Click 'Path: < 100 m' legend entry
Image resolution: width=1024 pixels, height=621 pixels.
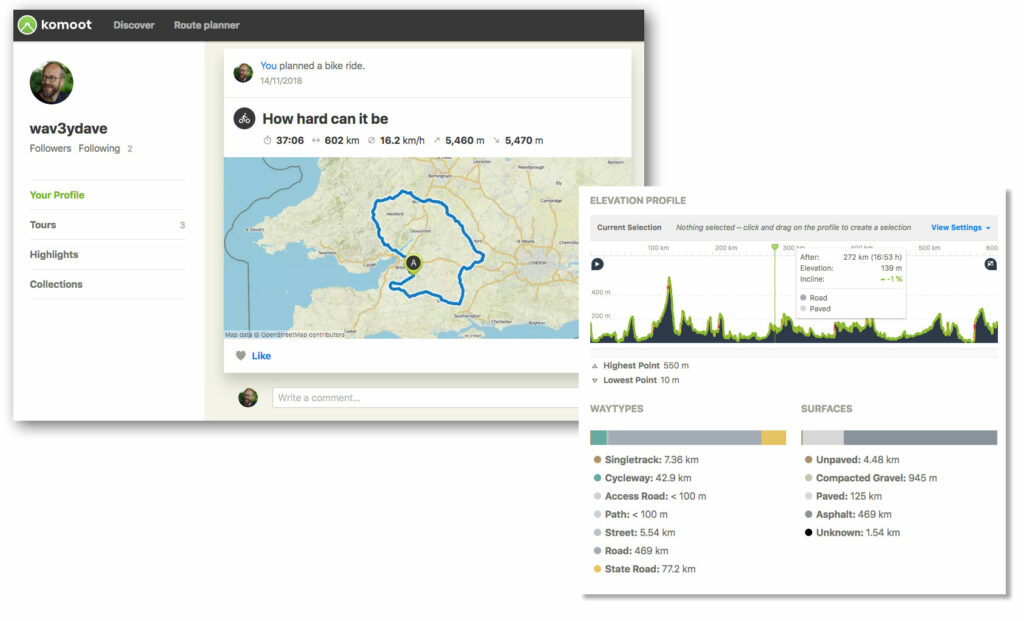coord(630,515)
